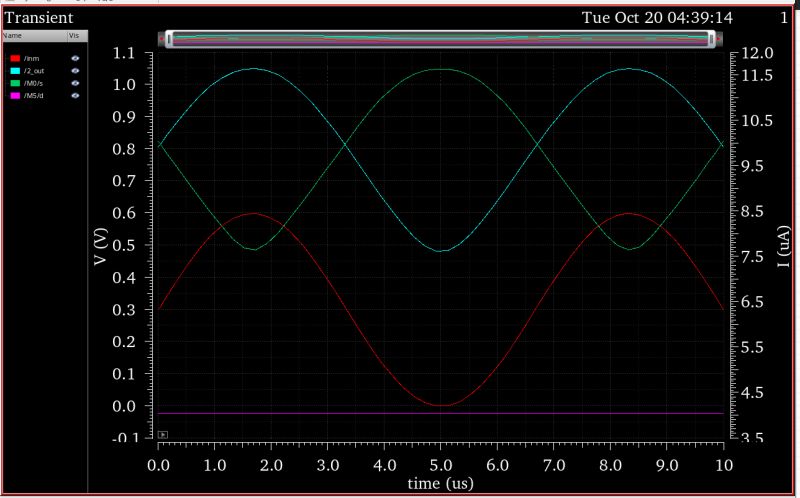Screen dimensions: 800x498
Task: Click the left handle of the zoom range slider
Action: [x=169, y=39]
